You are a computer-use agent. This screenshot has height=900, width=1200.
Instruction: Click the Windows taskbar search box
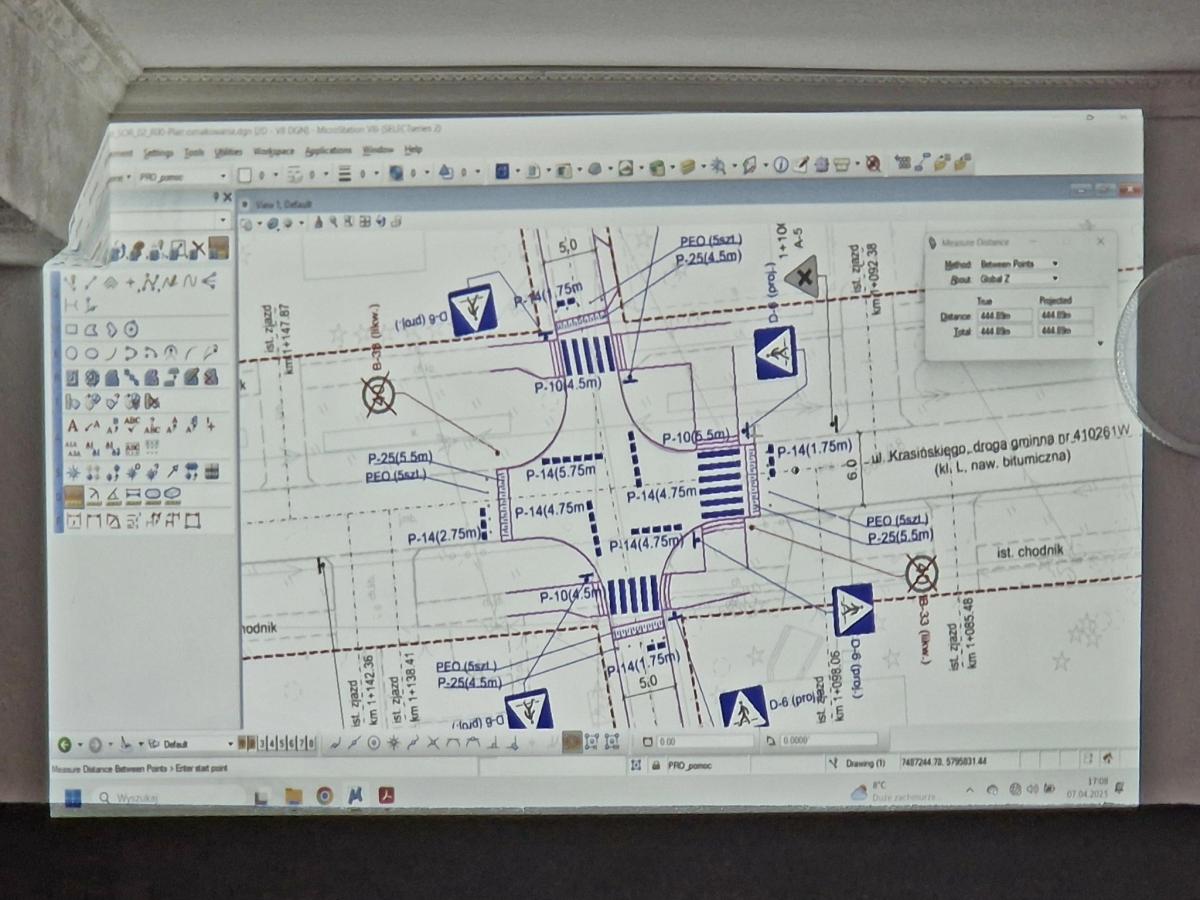pyautogui.click(x=170, y=797)
